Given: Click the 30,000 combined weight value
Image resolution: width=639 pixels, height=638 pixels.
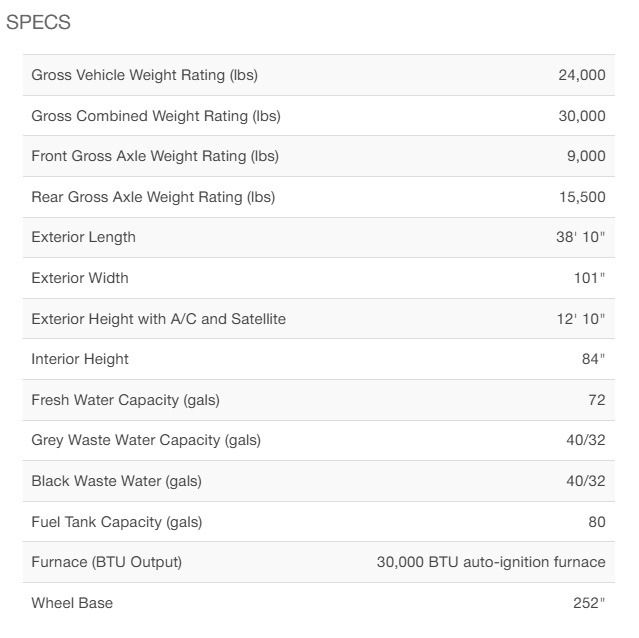Looking at the screenshot, I should pos(582,116).
